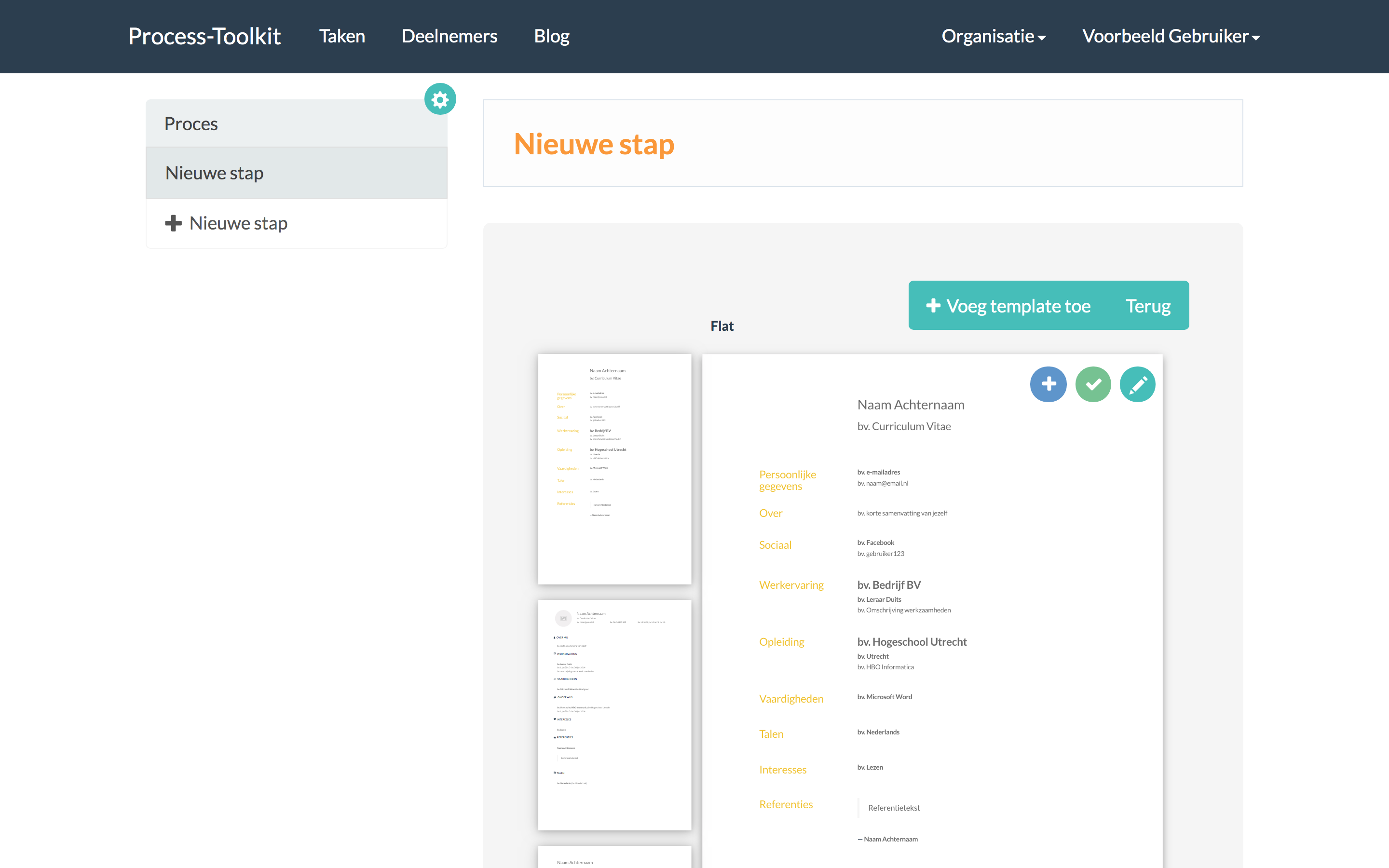Click the Interesses section label
The height and width of the screenshot is (868, 1389).
[783, 769]
